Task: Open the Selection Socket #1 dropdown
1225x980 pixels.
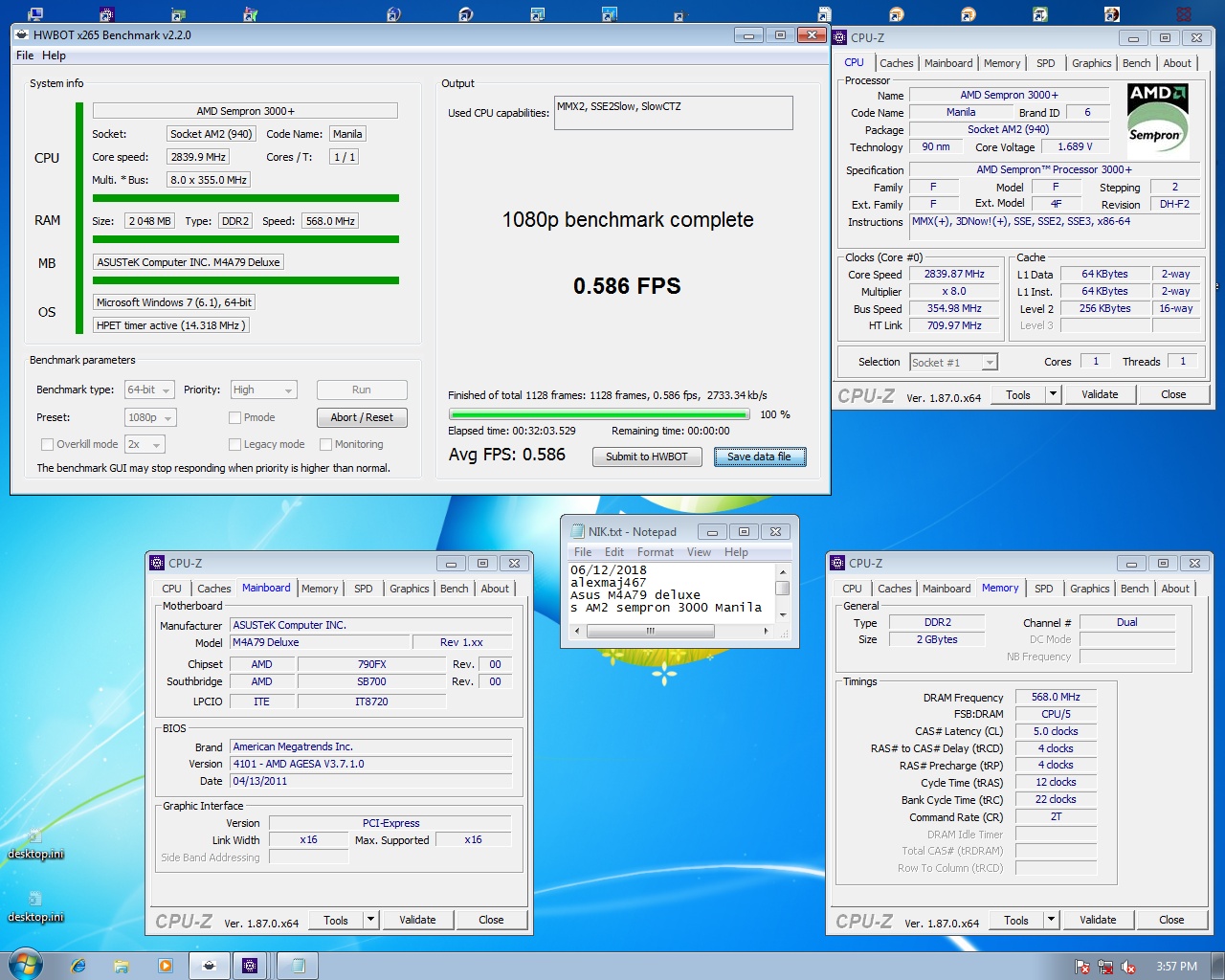Action: (x=953, y=362)
